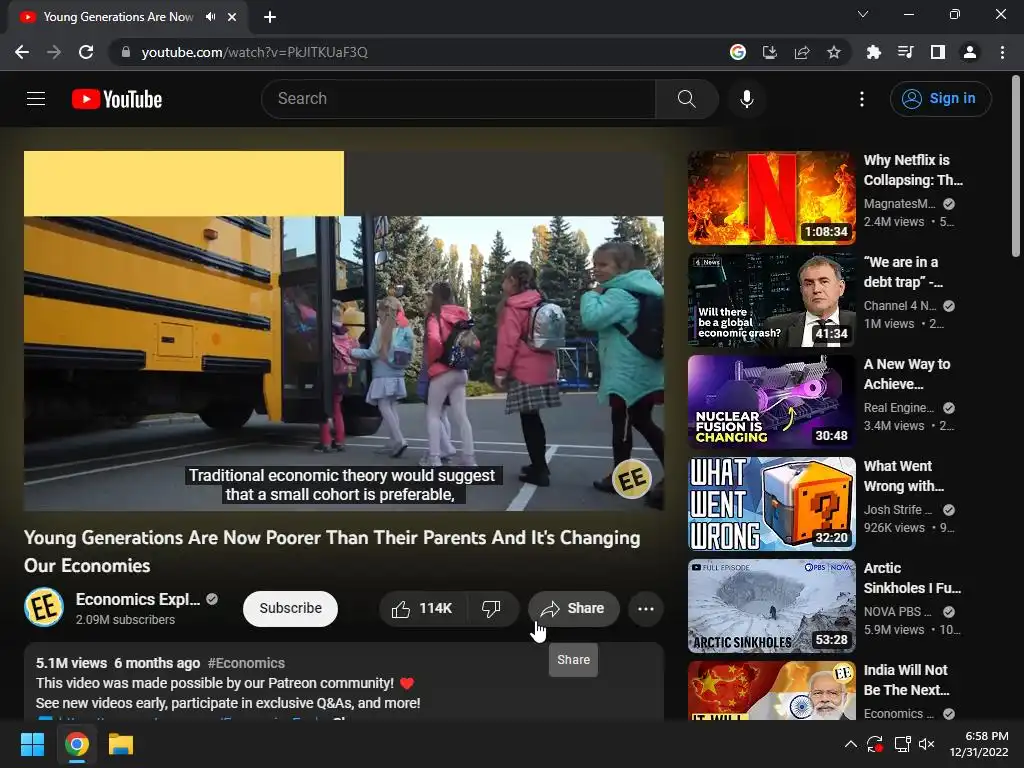Close the Young Generations tab
This screenshot has width=1024, height=768.
[232, 17]
